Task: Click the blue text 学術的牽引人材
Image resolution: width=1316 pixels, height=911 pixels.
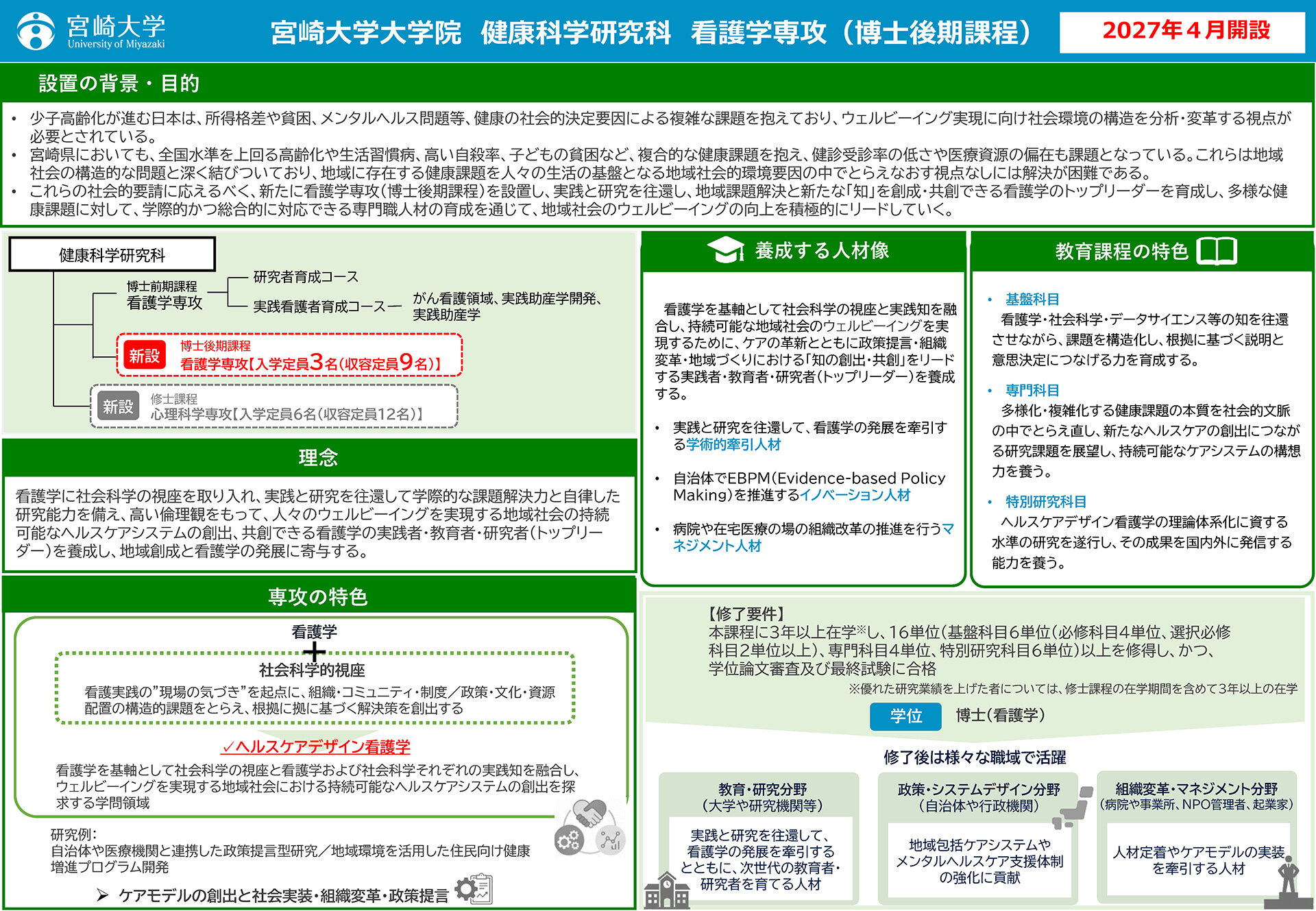Action: [733, 444]
